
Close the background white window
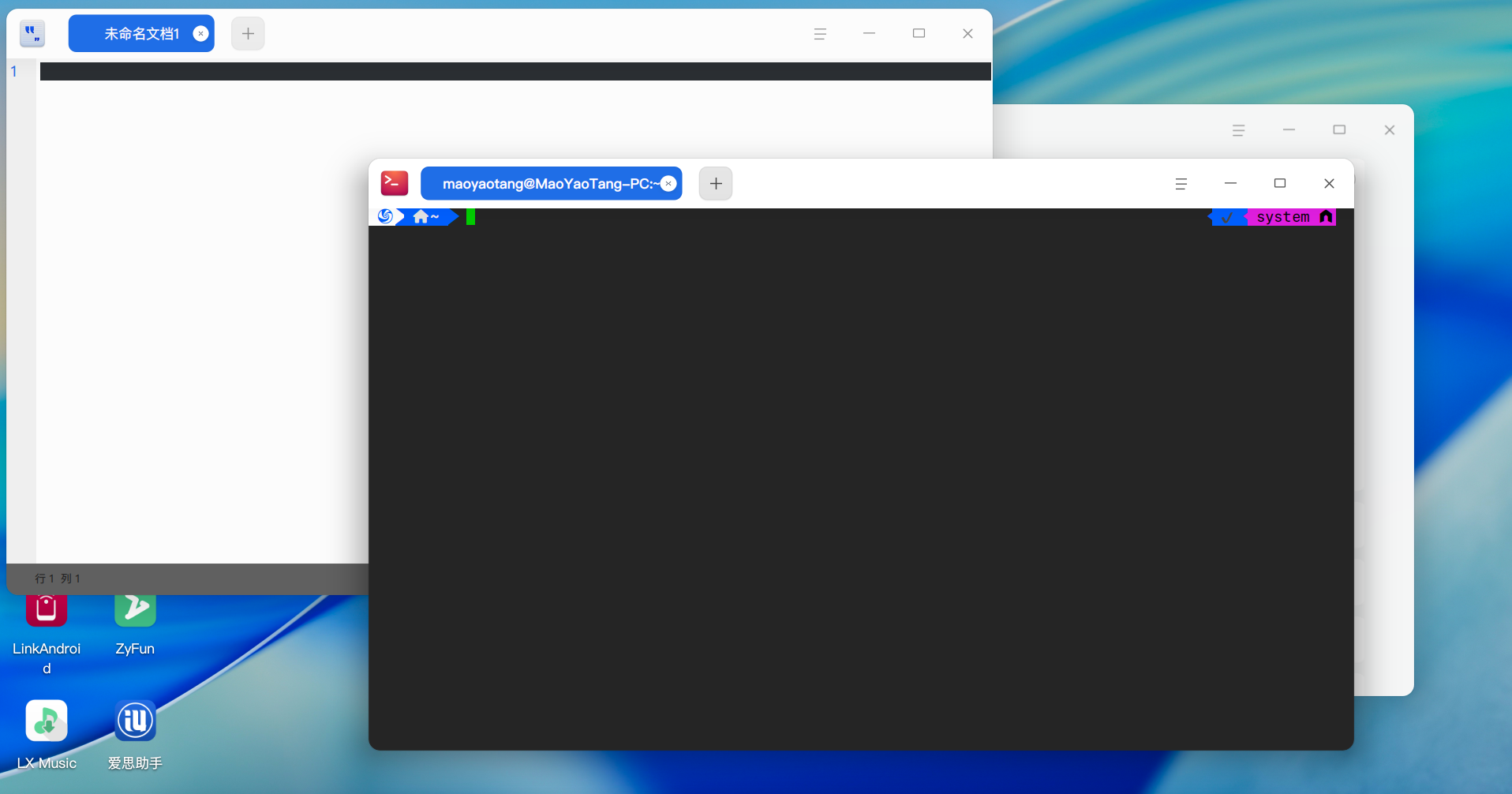click(x=1390, y=130)
